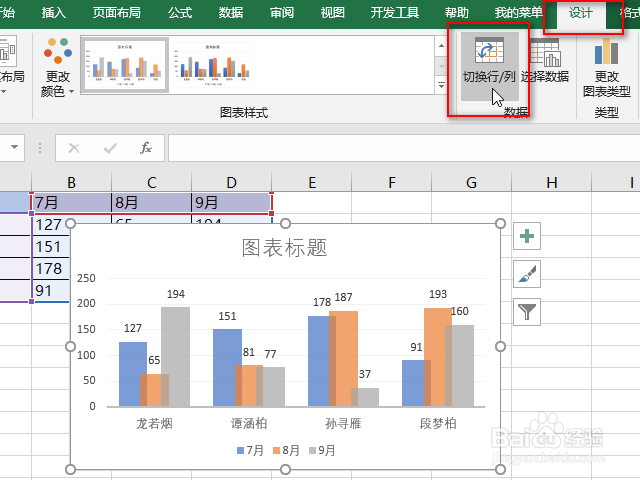Open the Help (帮助) tab
The height and width of the screenshot is (480, 640).
click(457, 13)
